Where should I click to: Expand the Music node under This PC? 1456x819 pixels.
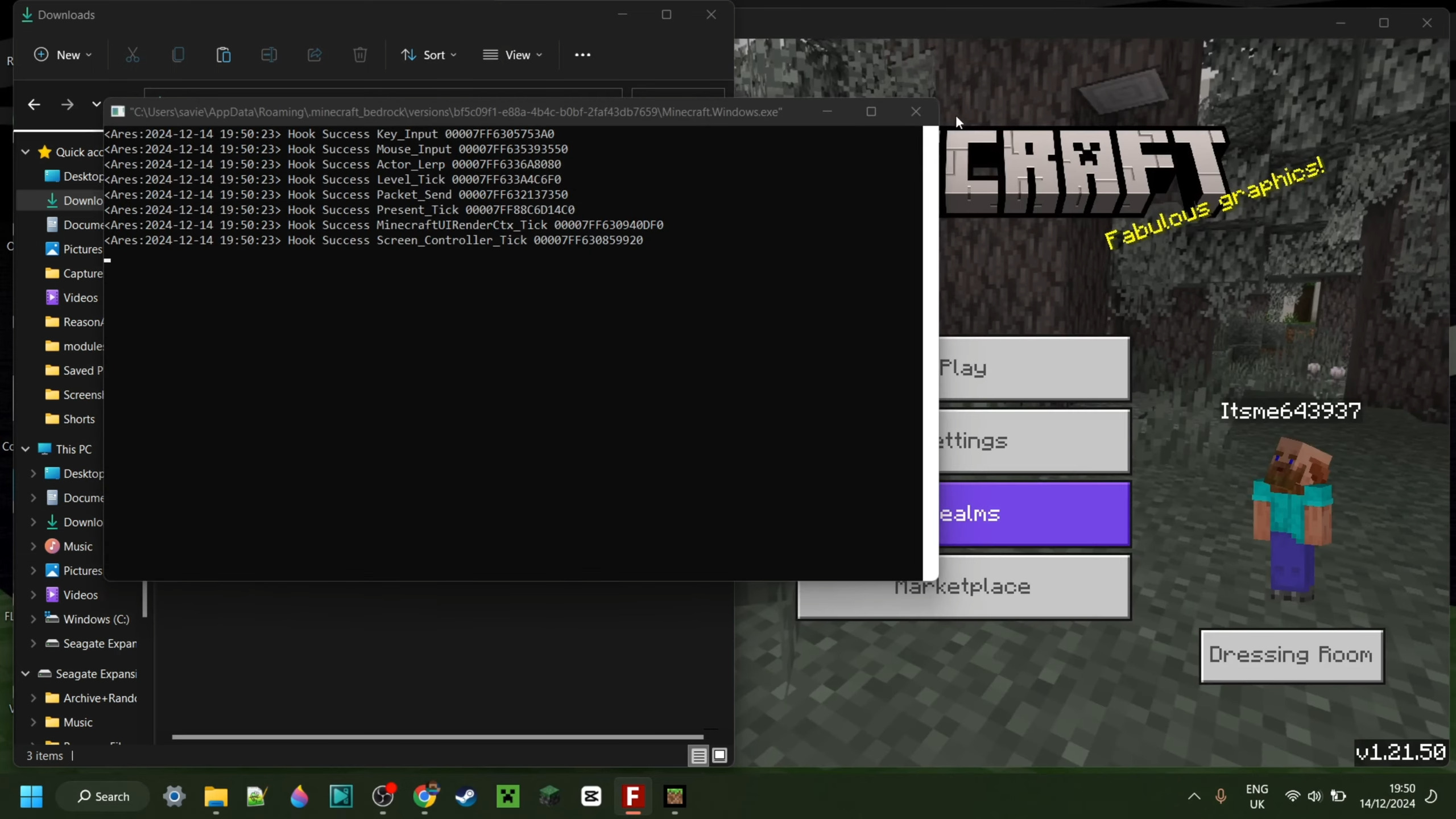[33, 546]
